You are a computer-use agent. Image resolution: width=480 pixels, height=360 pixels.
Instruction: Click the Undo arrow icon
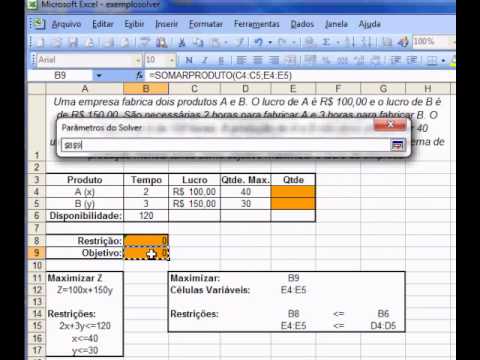point(259,42)
